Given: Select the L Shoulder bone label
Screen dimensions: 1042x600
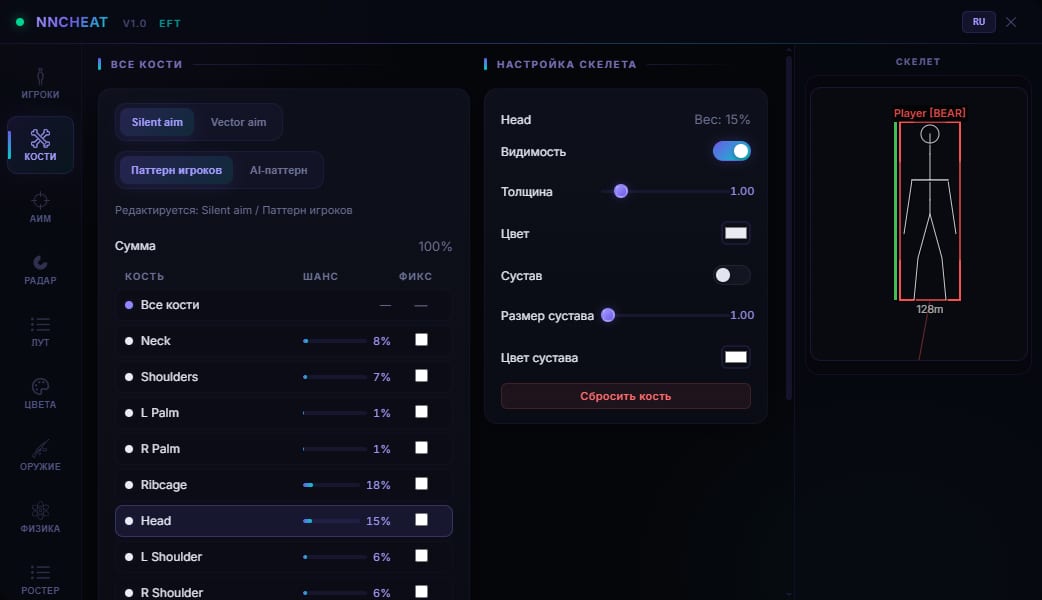Looking at the screenshot, I should 171,557.
